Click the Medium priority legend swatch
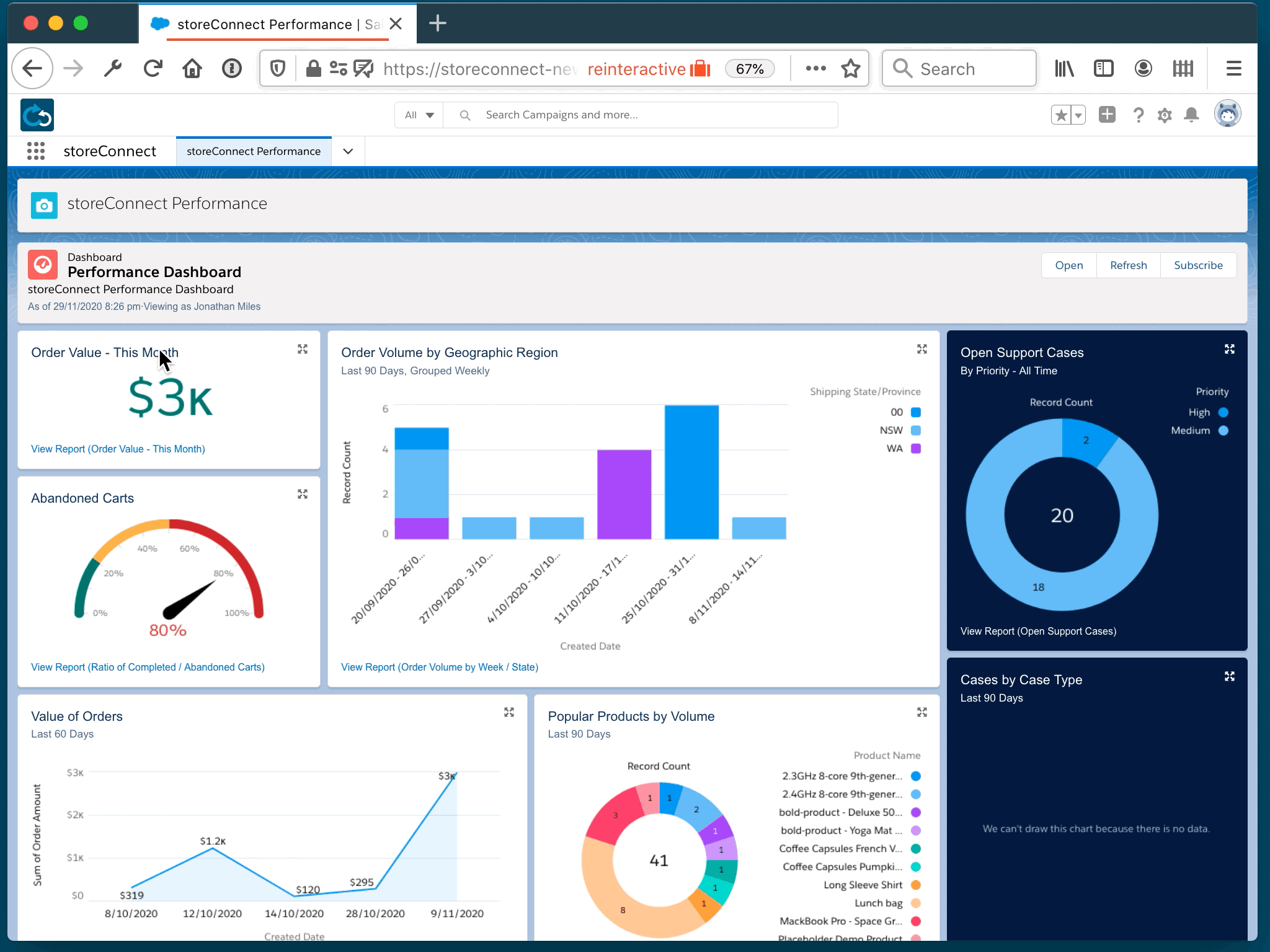The image size is (1270, 952). [x=1223, y=430]
